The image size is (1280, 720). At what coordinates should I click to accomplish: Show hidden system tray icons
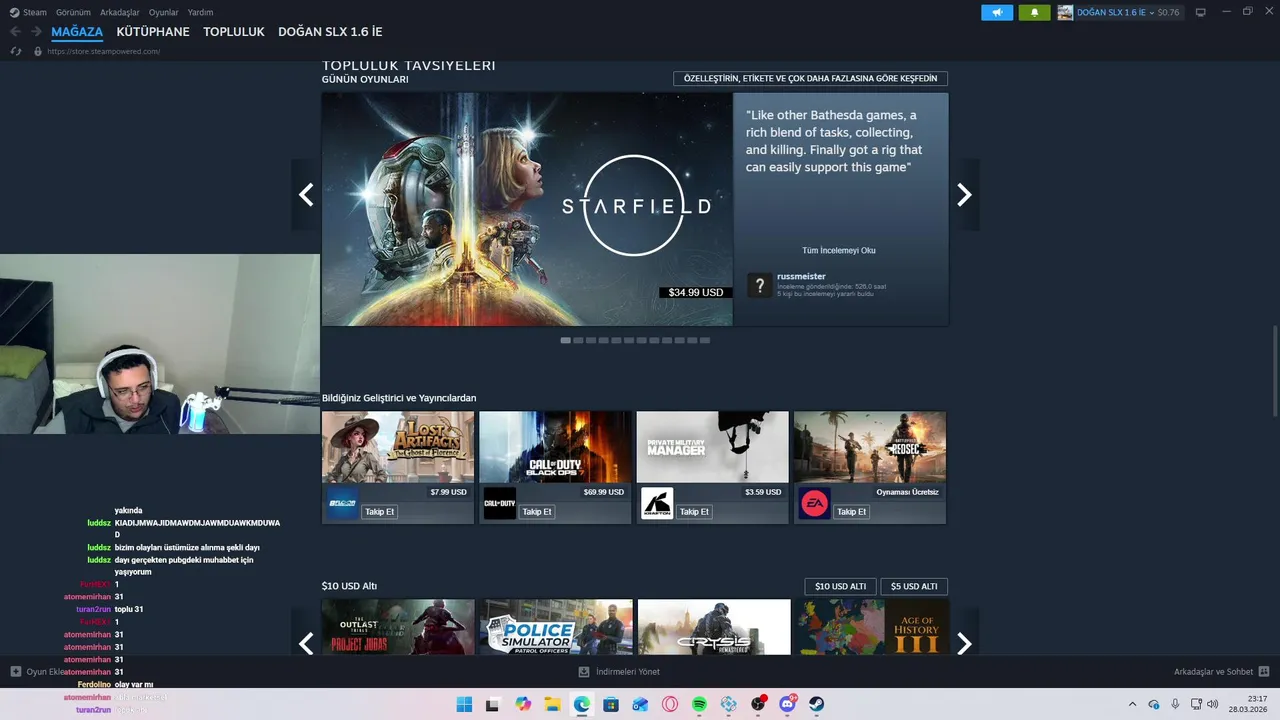coord(1132,704)
